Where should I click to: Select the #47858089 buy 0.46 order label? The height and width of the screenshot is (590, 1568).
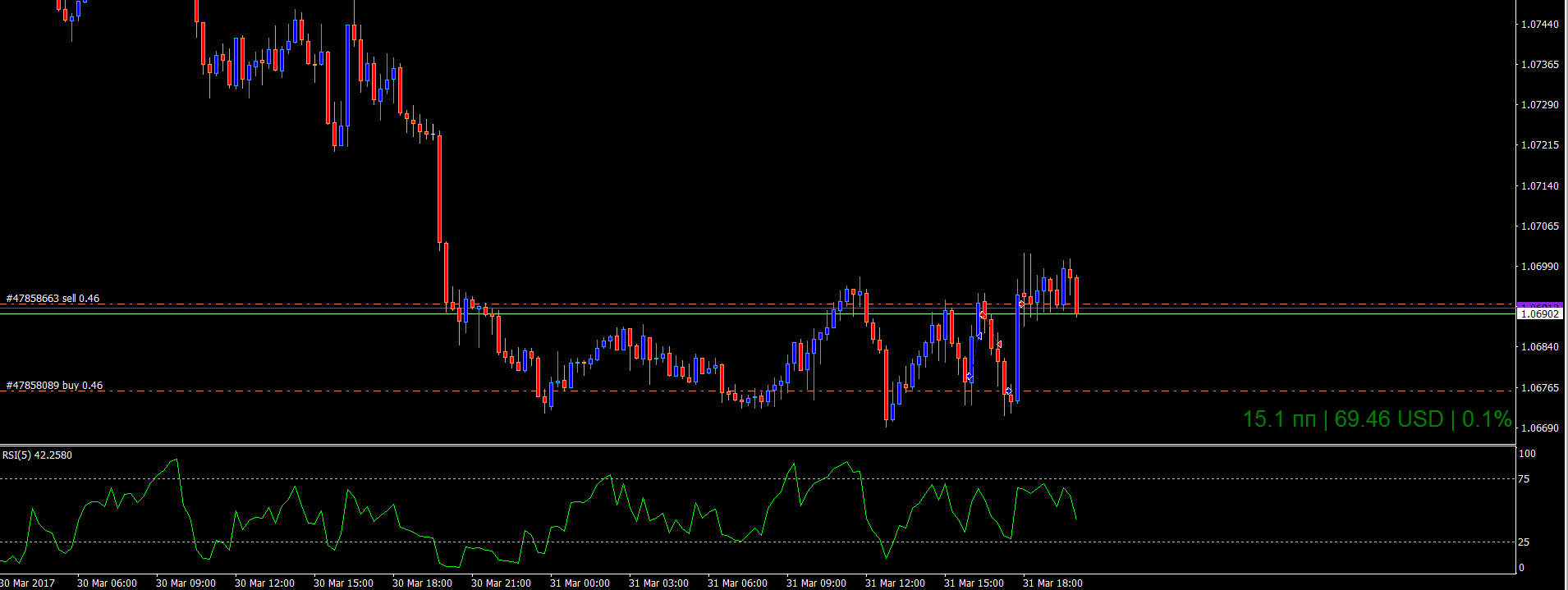tap(54, 386)
